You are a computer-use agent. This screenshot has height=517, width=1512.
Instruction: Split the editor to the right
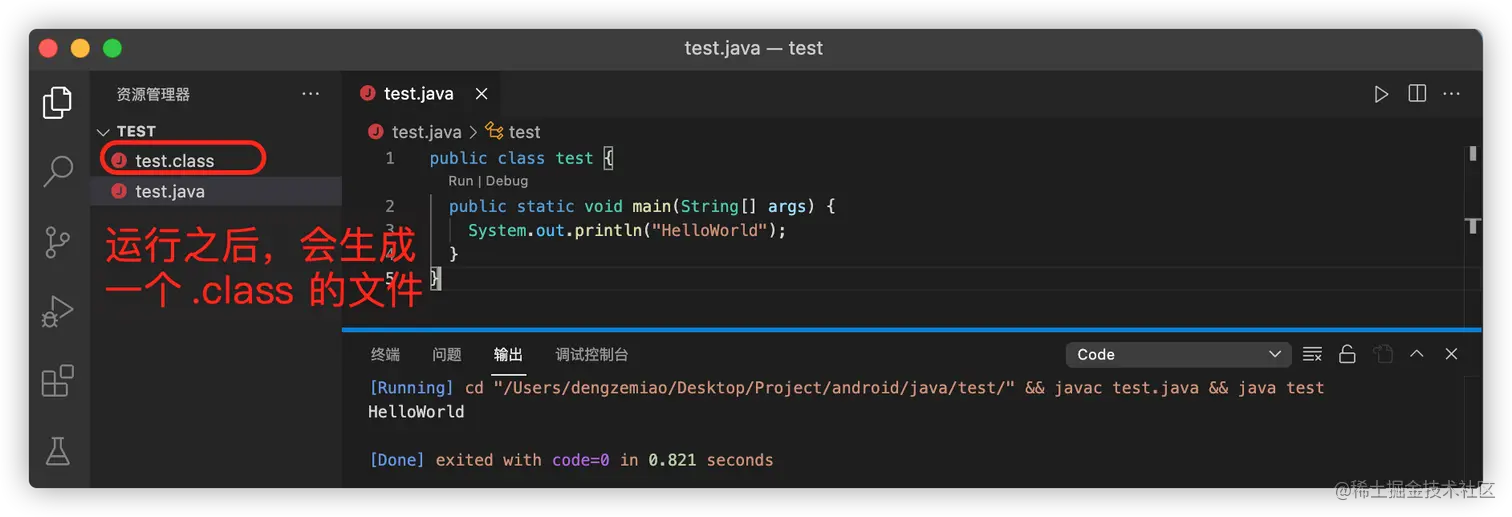[x=1417, y=93]
